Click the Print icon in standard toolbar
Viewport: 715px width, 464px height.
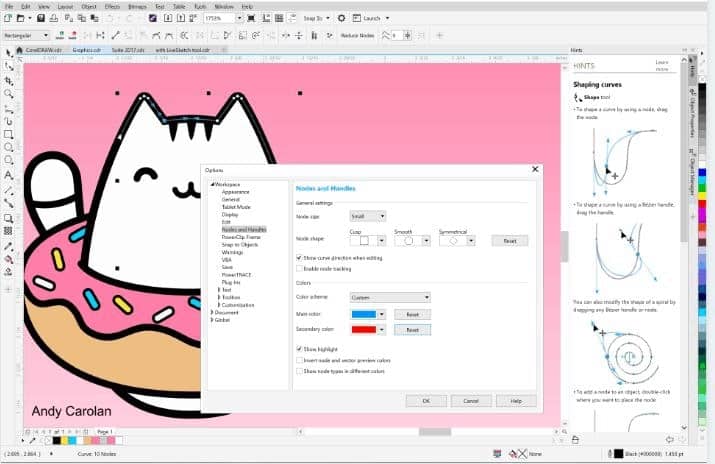[x=54, y=18]
